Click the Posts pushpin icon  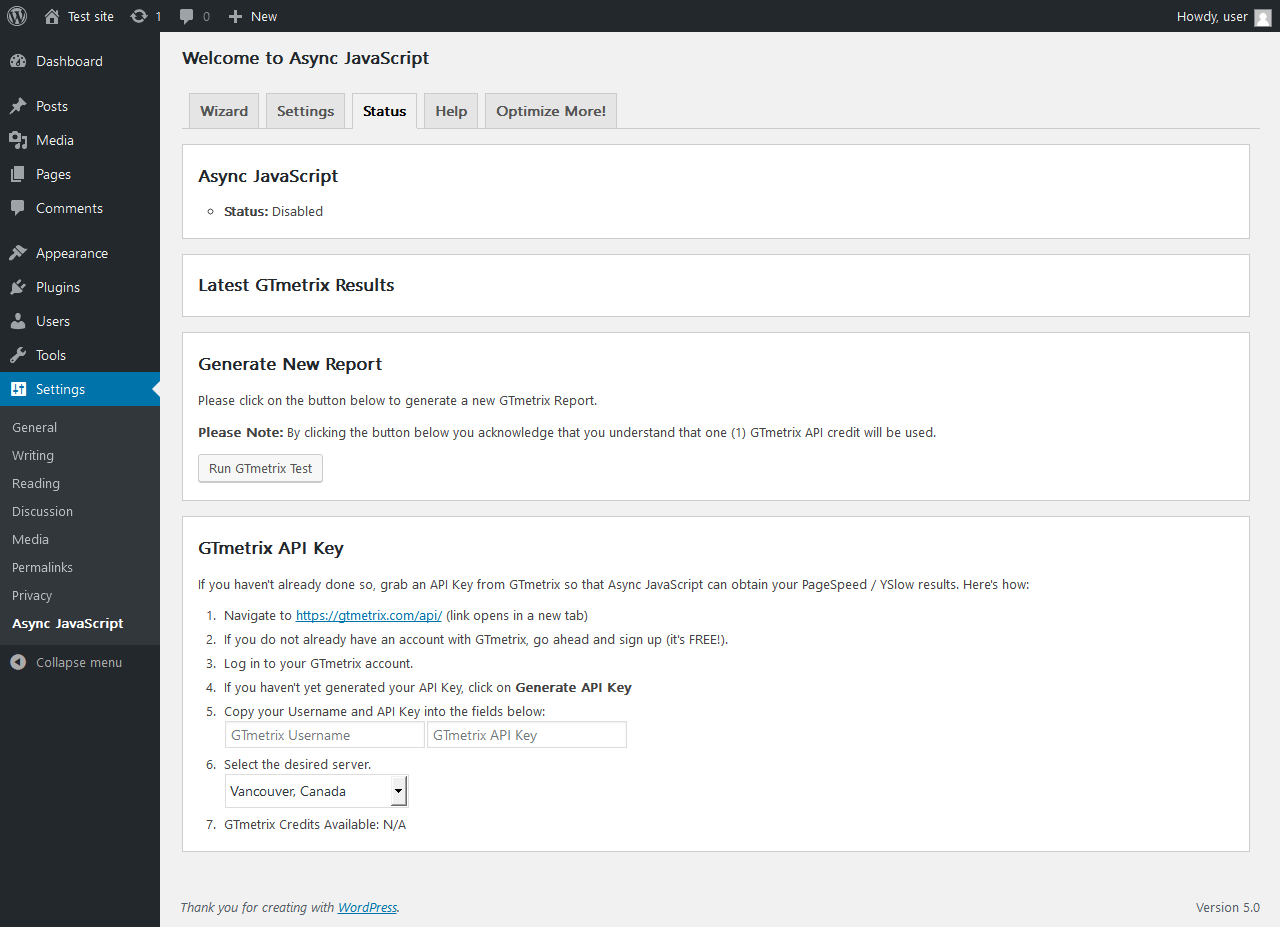coord(18,106)
